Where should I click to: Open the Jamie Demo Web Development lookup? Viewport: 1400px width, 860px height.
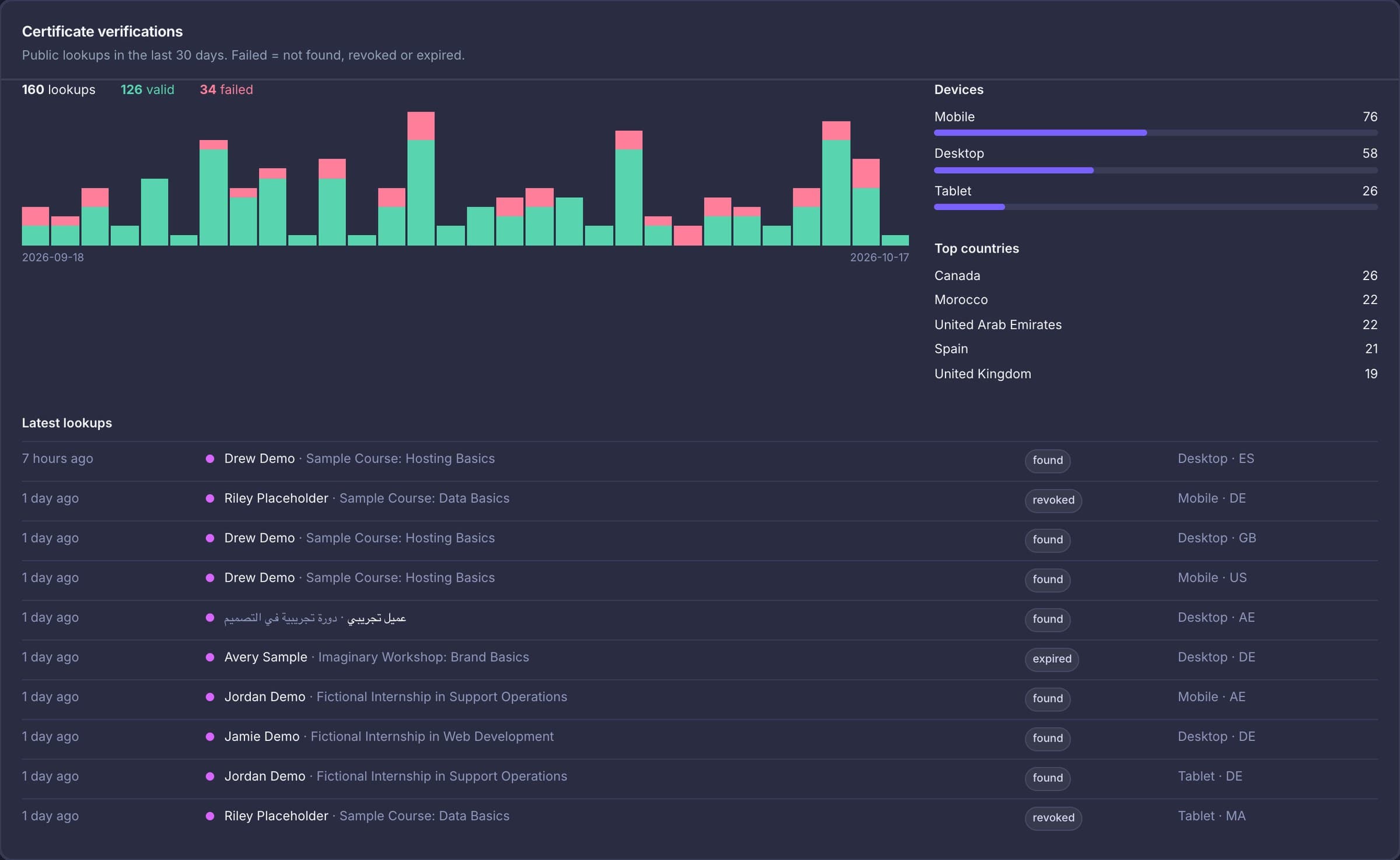tap(699, 739)
